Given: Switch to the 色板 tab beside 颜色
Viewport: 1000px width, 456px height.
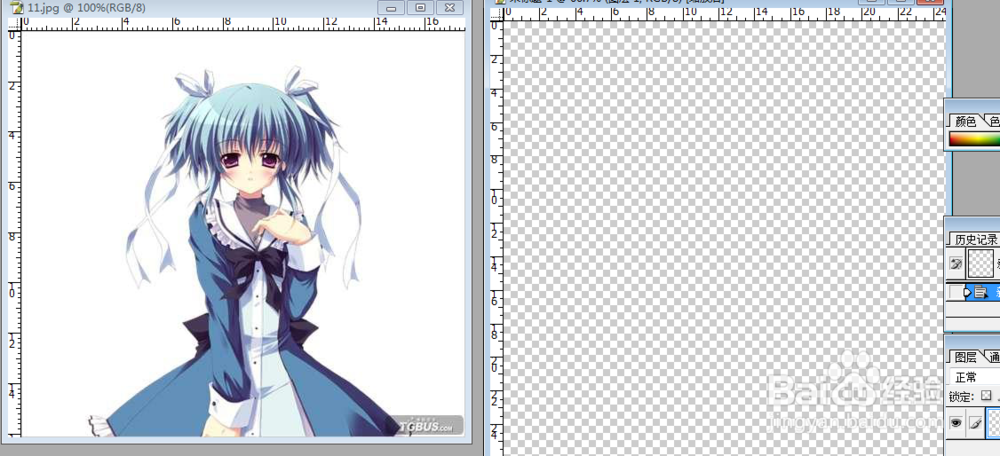Looking at the screenshot, I should (x=994, y=121).
